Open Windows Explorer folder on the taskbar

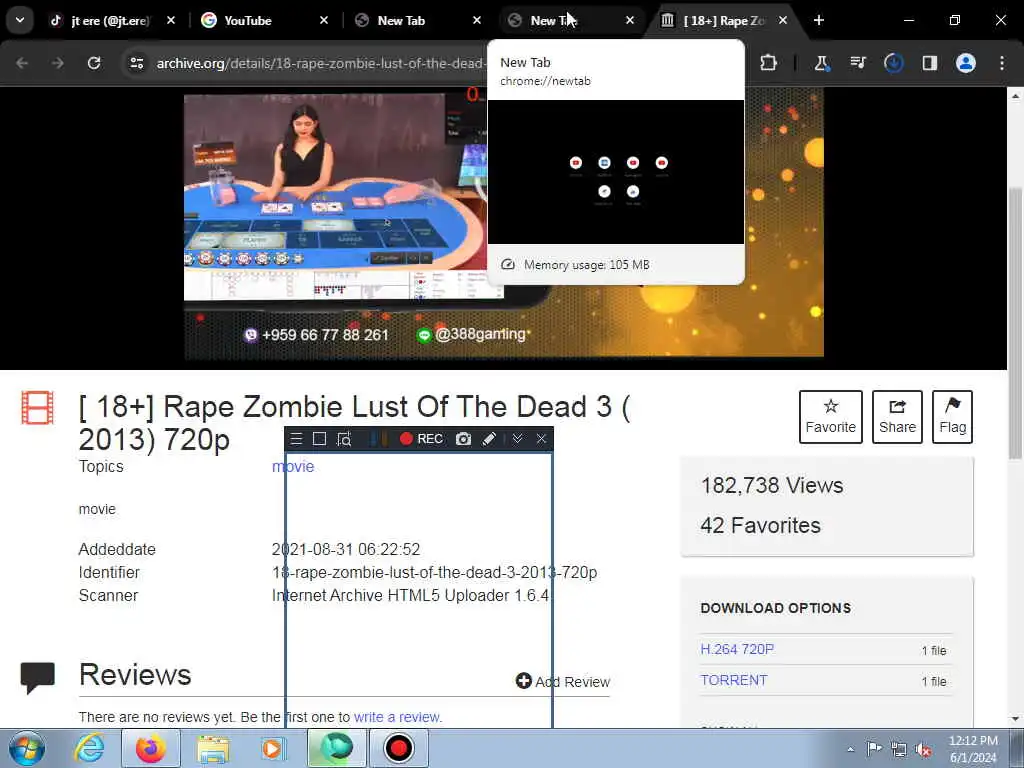[x=213, y=748]
